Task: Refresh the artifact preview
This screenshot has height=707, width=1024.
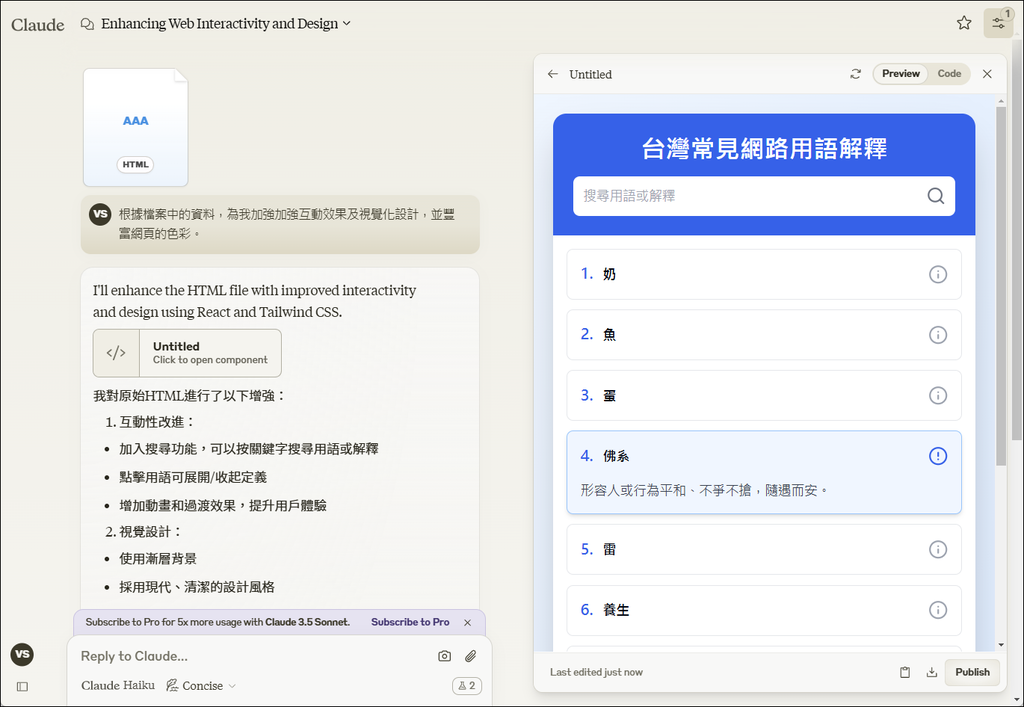Action: pyautogui.click(x=856, y=74)
